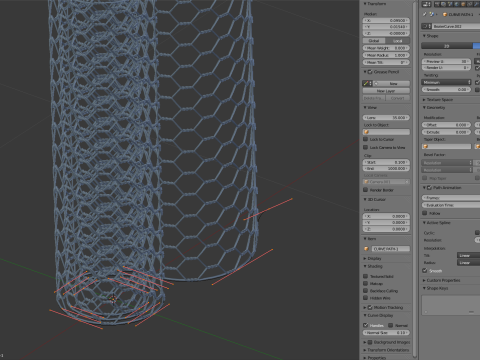
Task: Open the Render properties tab icon
Action: pos(436,4)
